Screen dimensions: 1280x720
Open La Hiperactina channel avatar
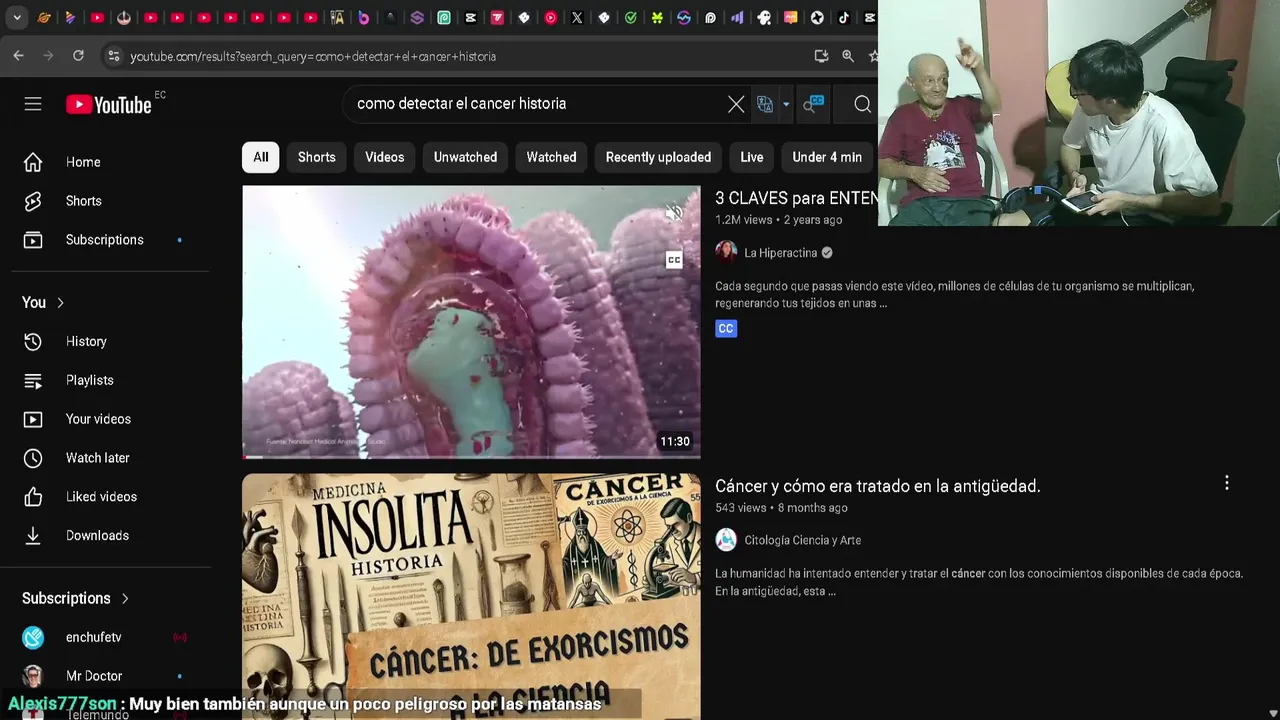726,252
